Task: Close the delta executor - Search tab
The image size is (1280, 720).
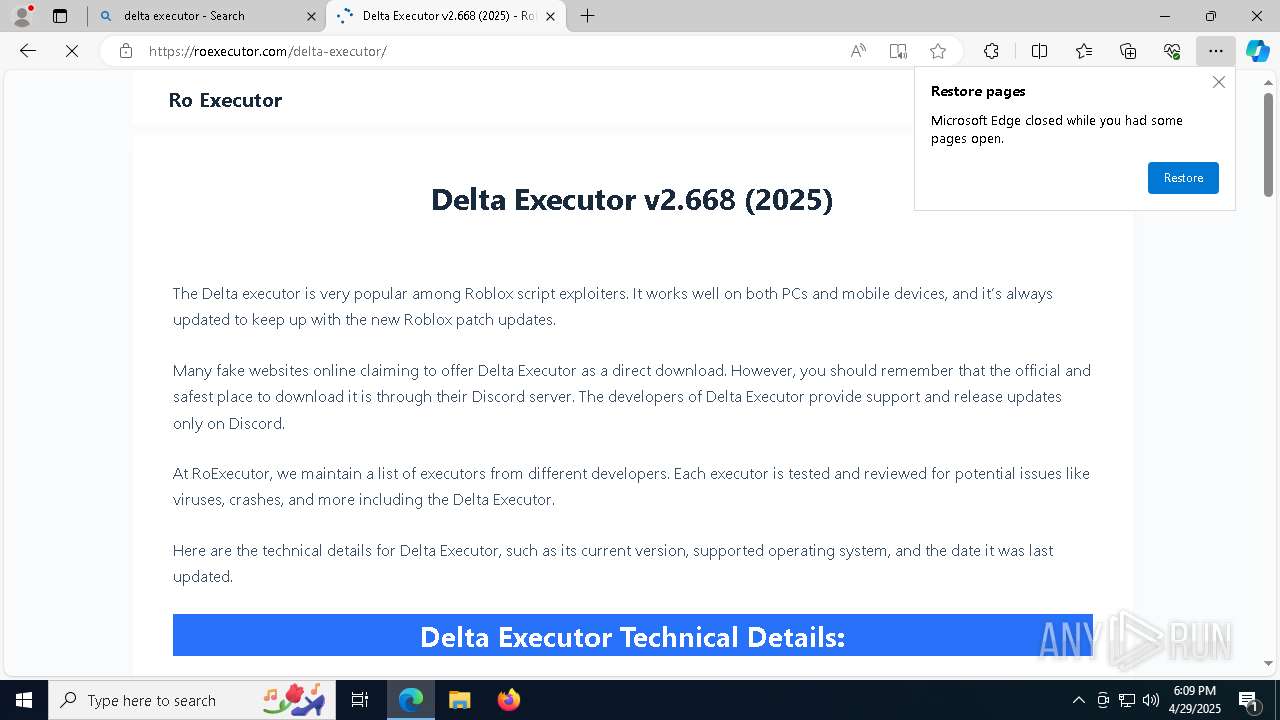Action: [x=311, y=16]
